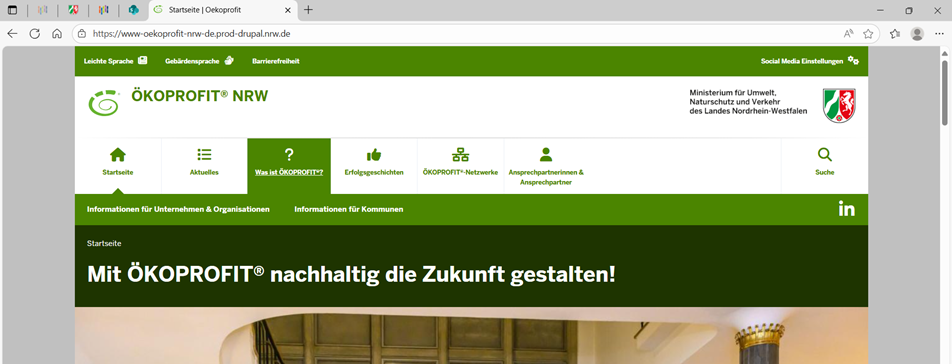Open the LinkedIn profile icon
The width and height of the screenshot is (952, 364).
[x=846, y=209]
